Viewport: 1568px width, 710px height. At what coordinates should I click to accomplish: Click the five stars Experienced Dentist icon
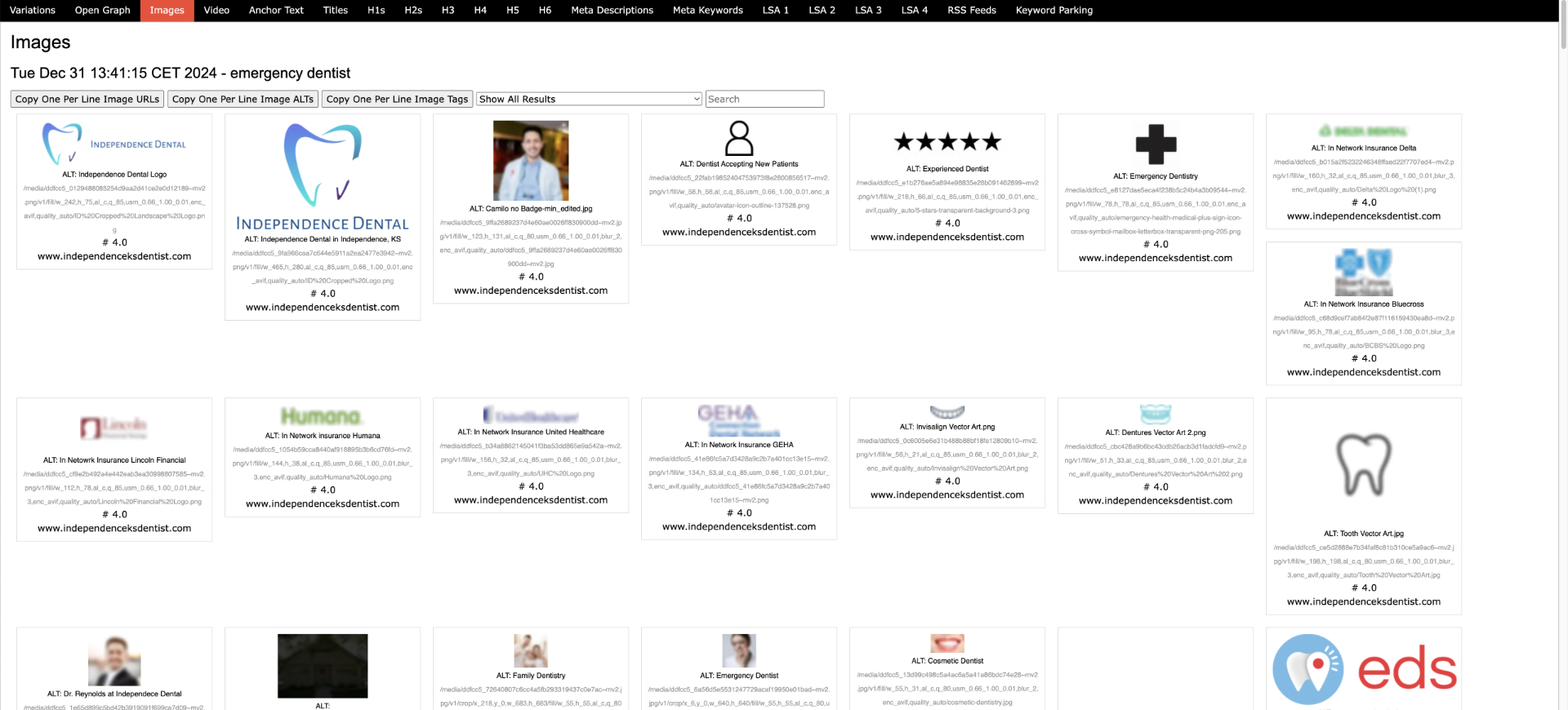[947, 142]
